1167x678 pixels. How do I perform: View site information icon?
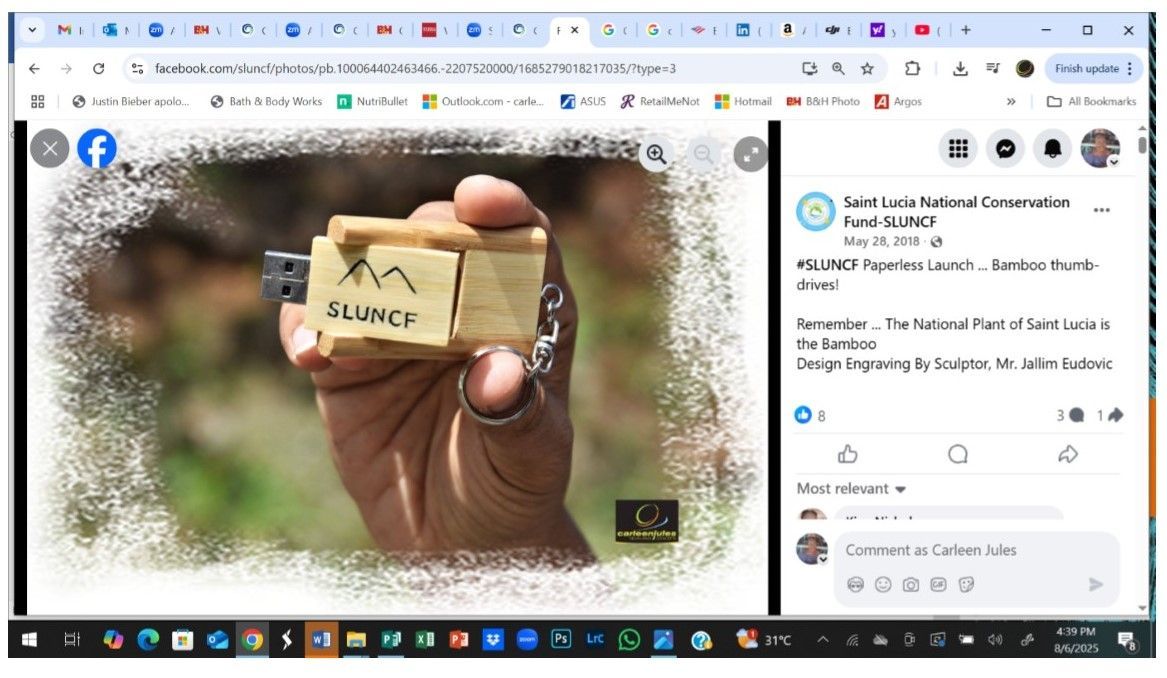137,68
